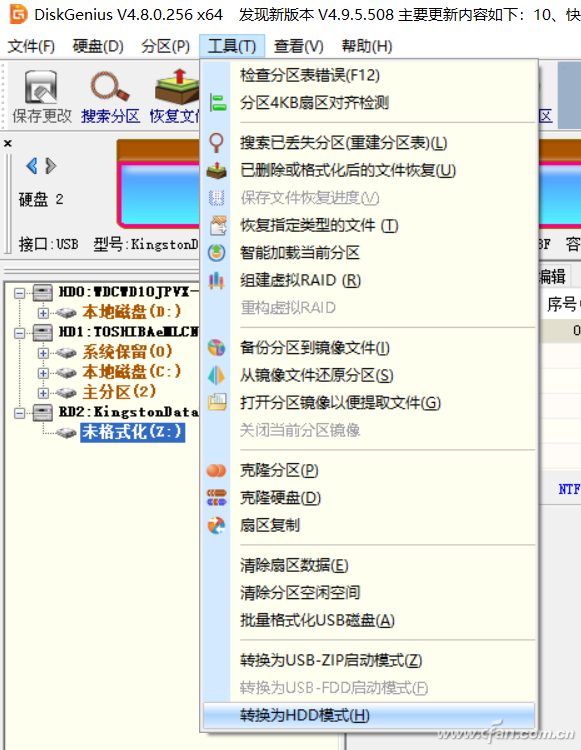Click the backup partition to image icon

tap(217, 348)
